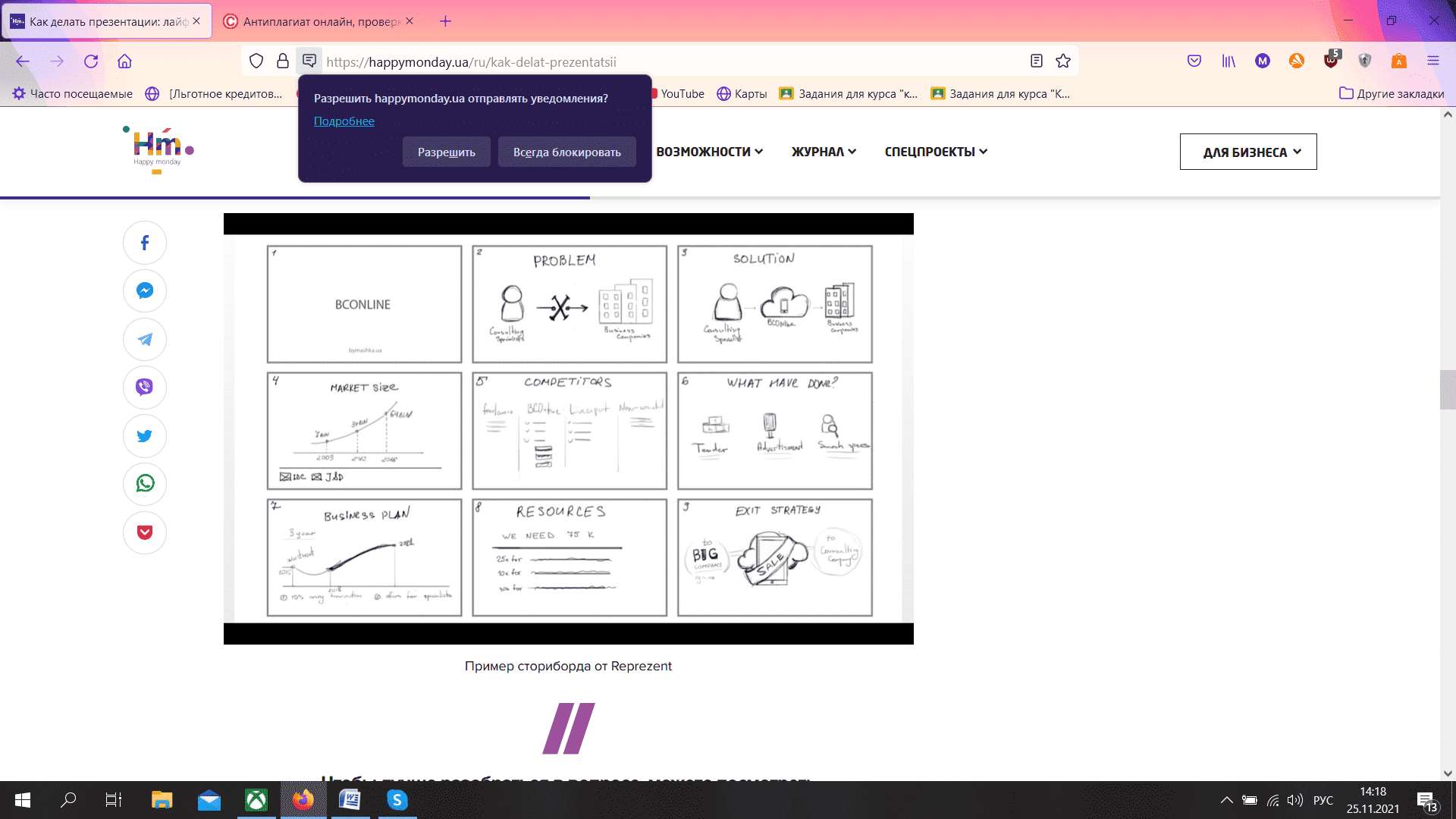
Task: Open tracking protection shield icon
Action: click(x=256, y=61)
